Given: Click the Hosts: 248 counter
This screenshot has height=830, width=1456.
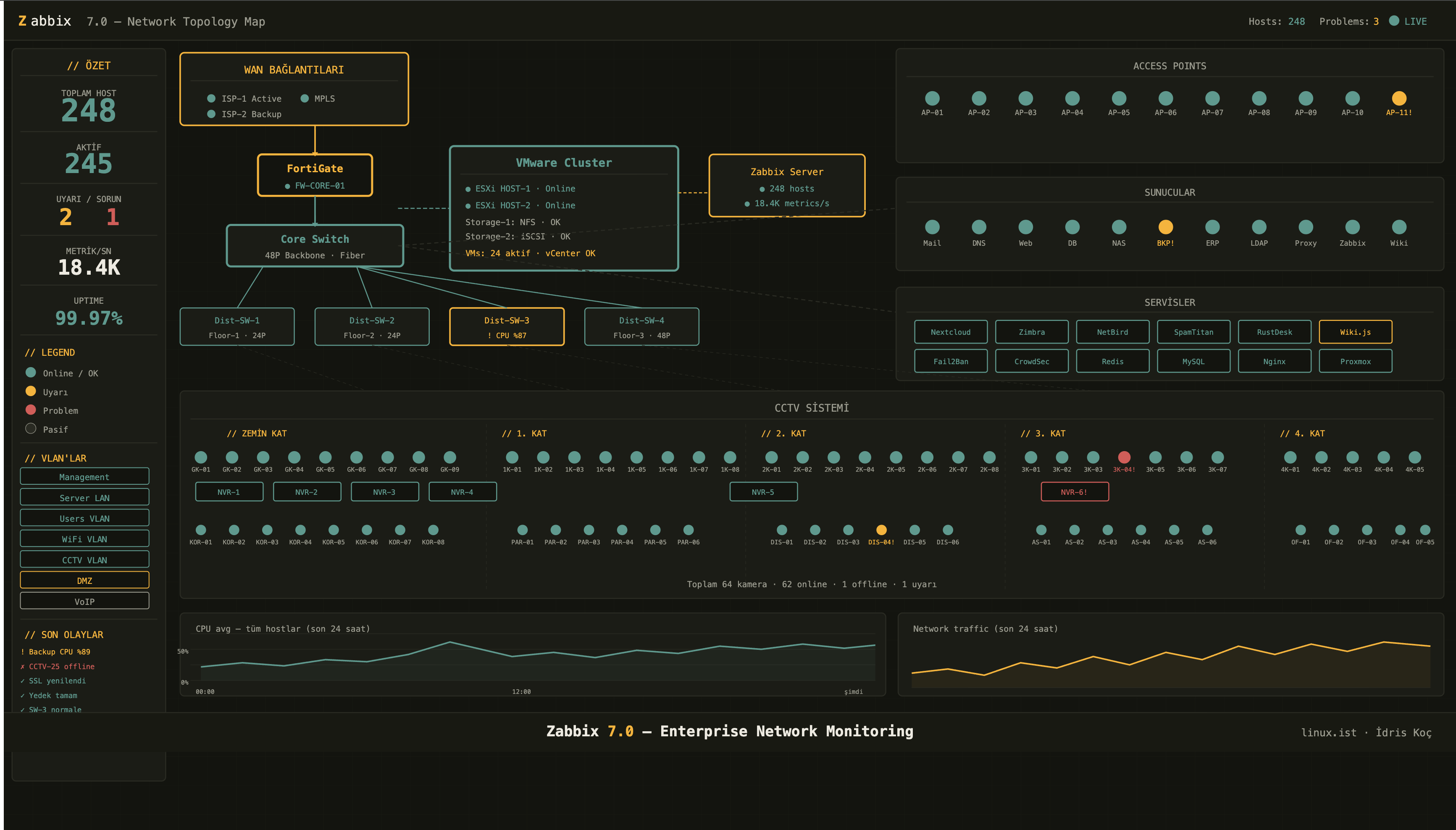Looking at the screenshot, I should (x=1277, y=21).
